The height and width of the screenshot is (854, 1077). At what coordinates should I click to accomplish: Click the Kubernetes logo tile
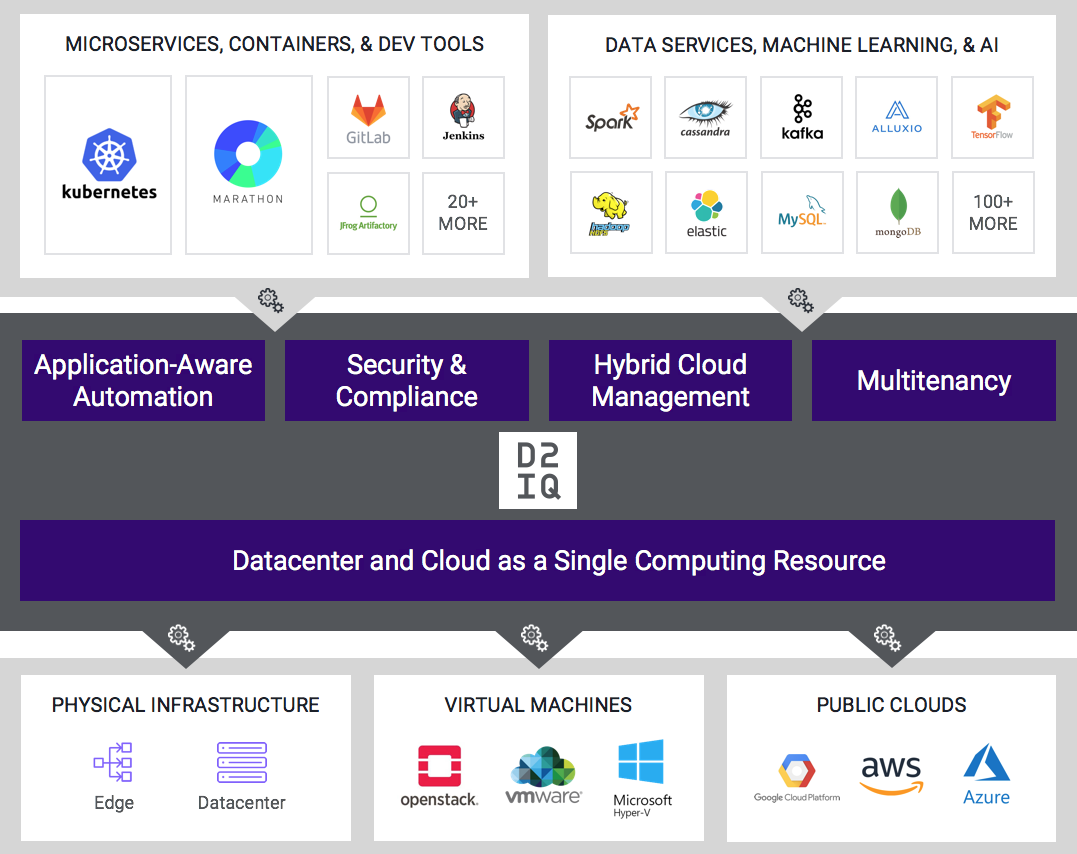click(x=108, y=165)
